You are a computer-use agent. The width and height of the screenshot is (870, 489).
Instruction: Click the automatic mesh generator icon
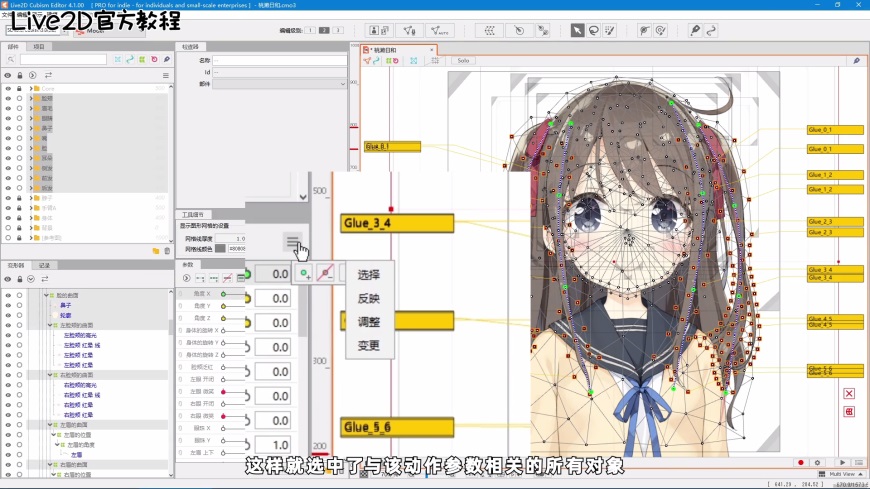pyautogui.click(x=439, y=31)
